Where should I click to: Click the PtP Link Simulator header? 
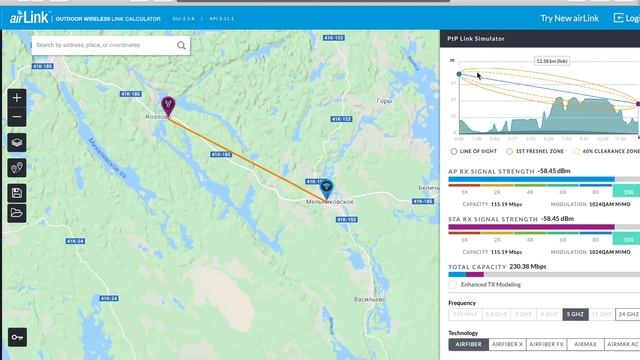(x=476, y=39)
